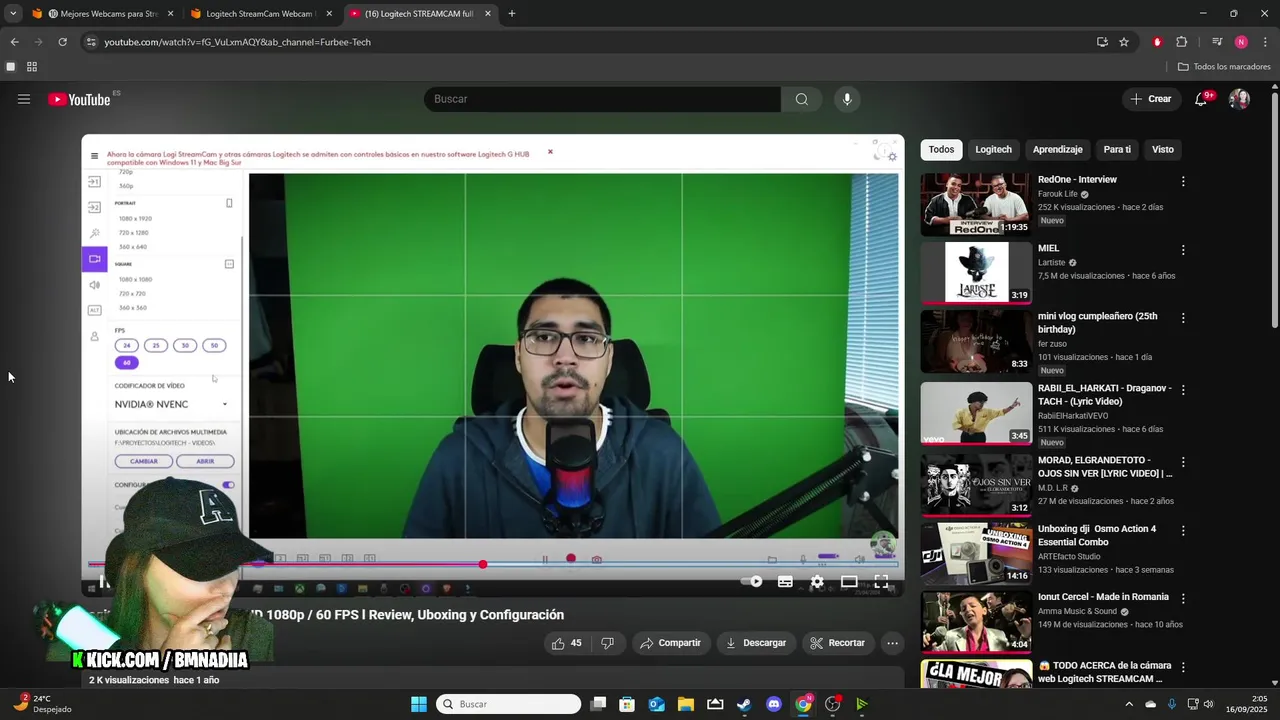
Task: Open File Explorer from the taskbar
Action: [x=686, y=704]
